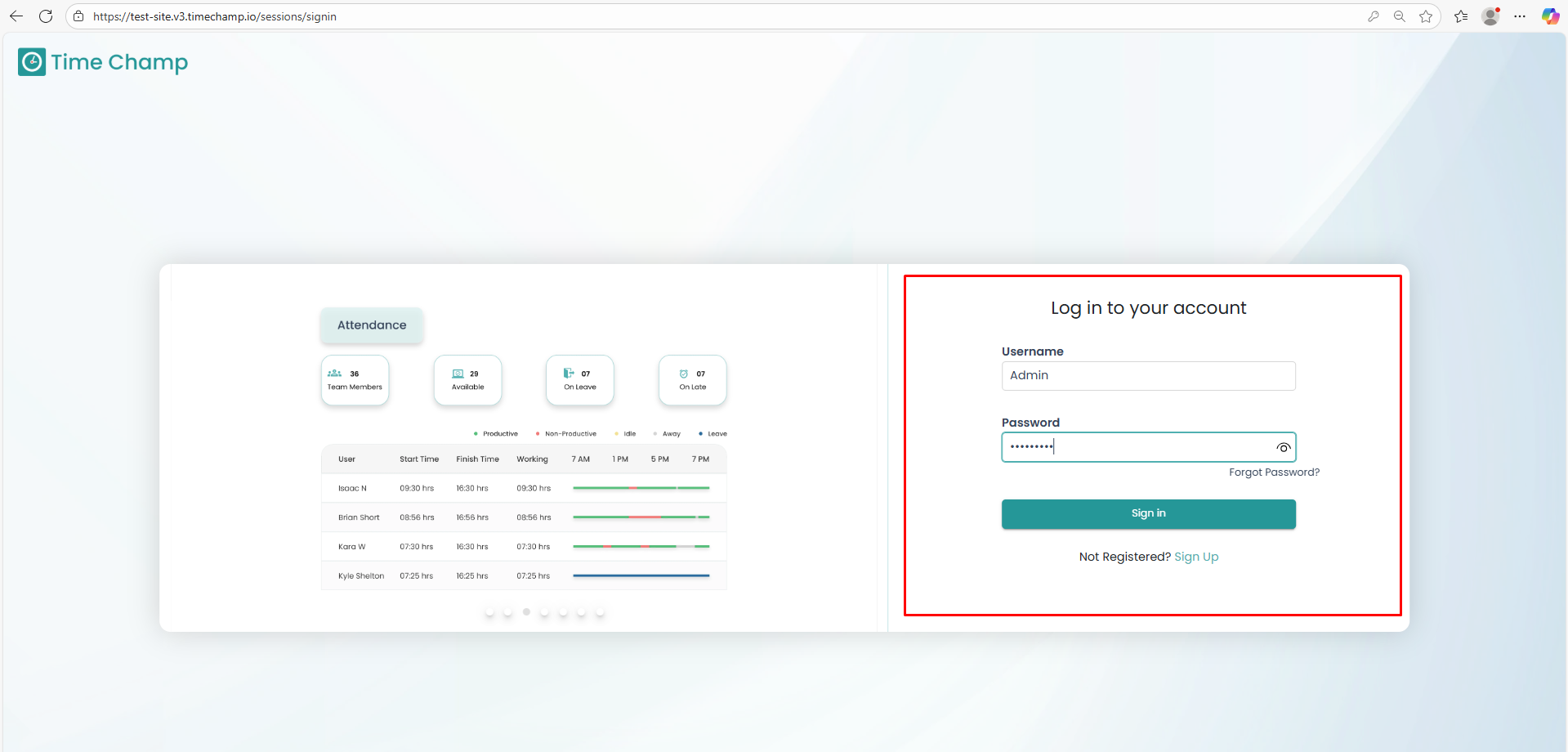The height and width of the screenshot is (752, 1568).
Task: Click the Non-Productive legend entry
Action: 566,434
